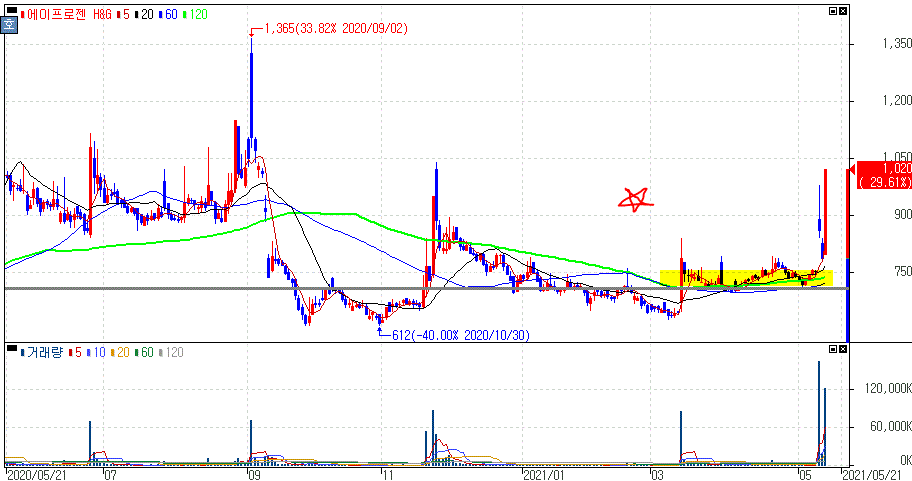The height and width of the screenshot is (481, 912).
Task: Select the 에이프로젠 H&G series legend
Action: [x=66, y=15]
